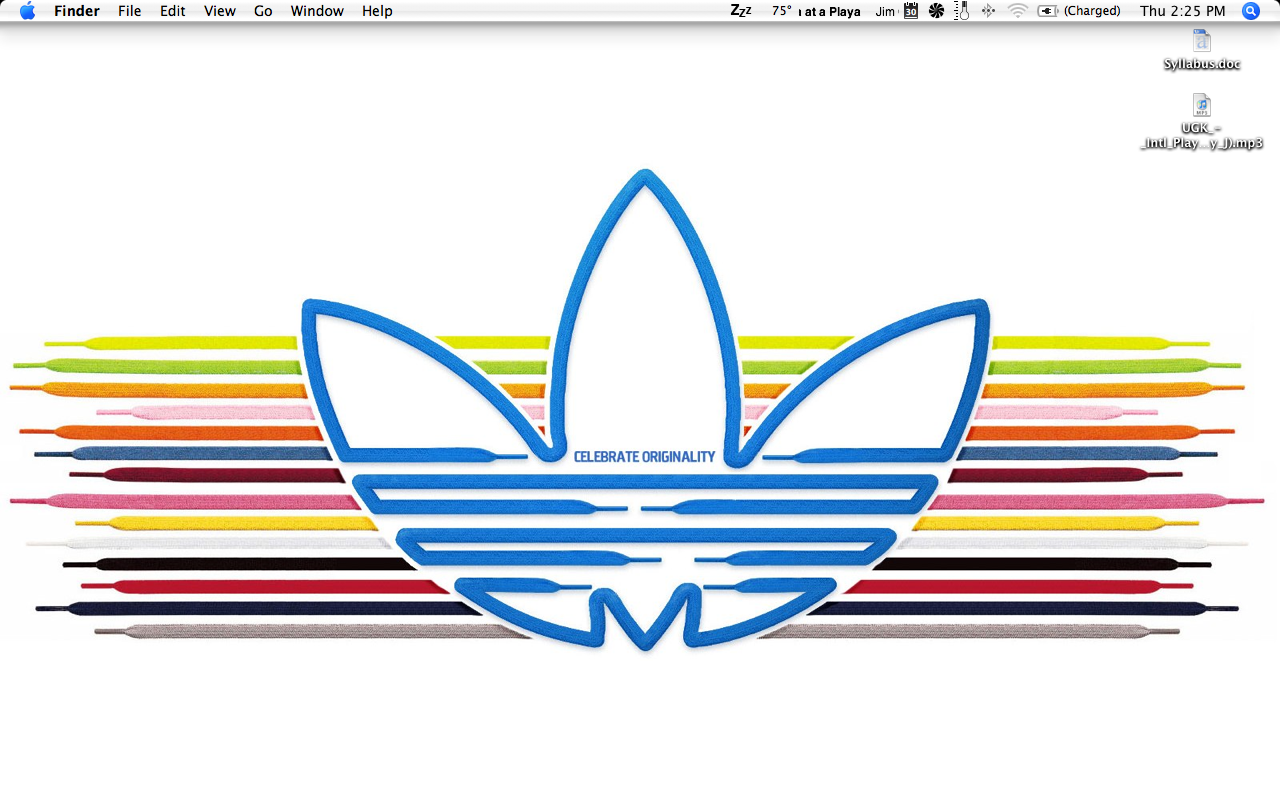Click the Zzz sleep menu bar icon
Screen dimensions: 1280x800
(741, 11)
